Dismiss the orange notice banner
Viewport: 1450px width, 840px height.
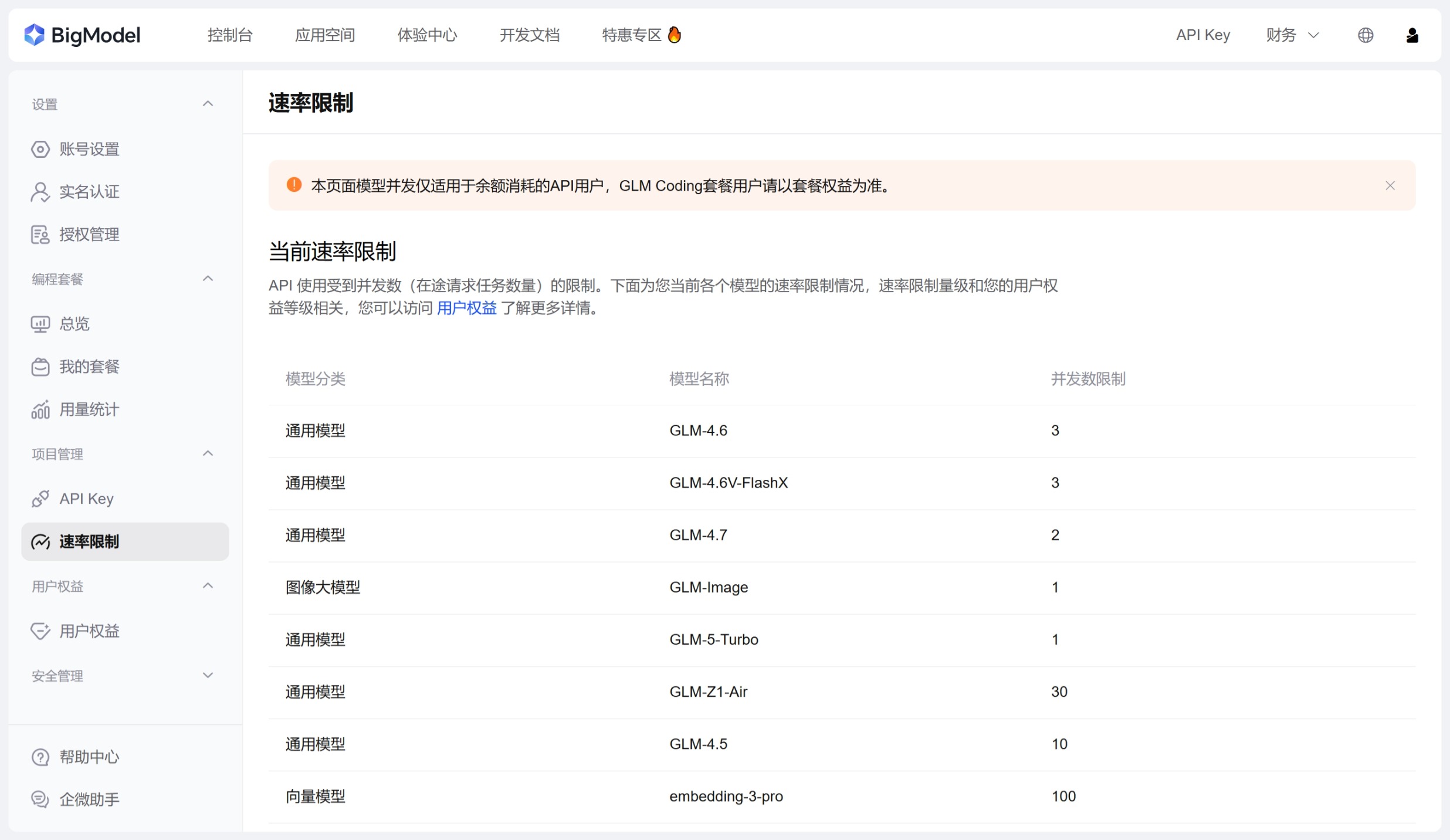(x=1390, y=185)
